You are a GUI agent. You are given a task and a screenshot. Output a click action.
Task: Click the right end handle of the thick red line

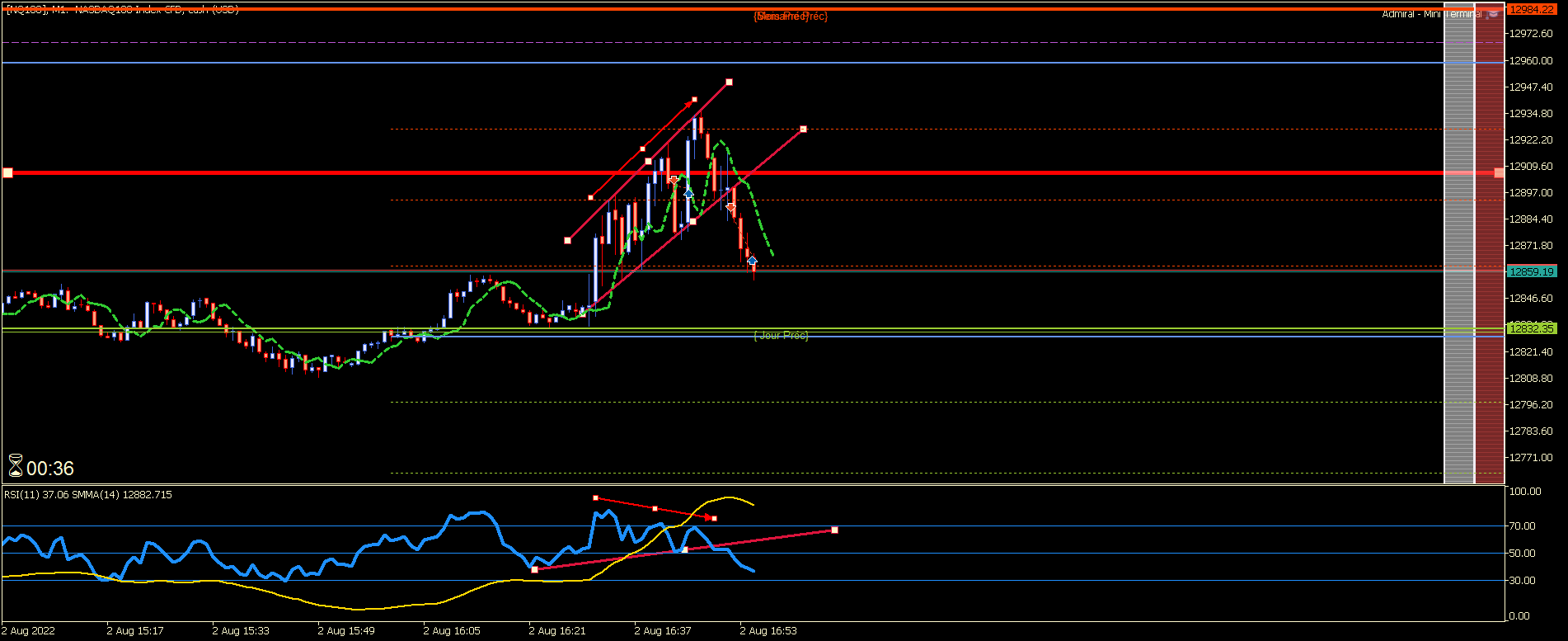(1499, 172)
